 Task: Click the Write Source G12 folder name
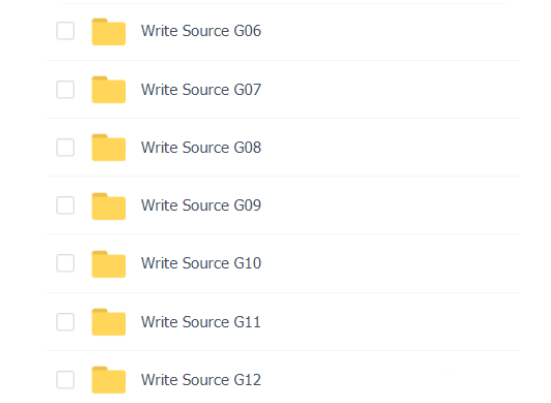[x=201, y=380]
